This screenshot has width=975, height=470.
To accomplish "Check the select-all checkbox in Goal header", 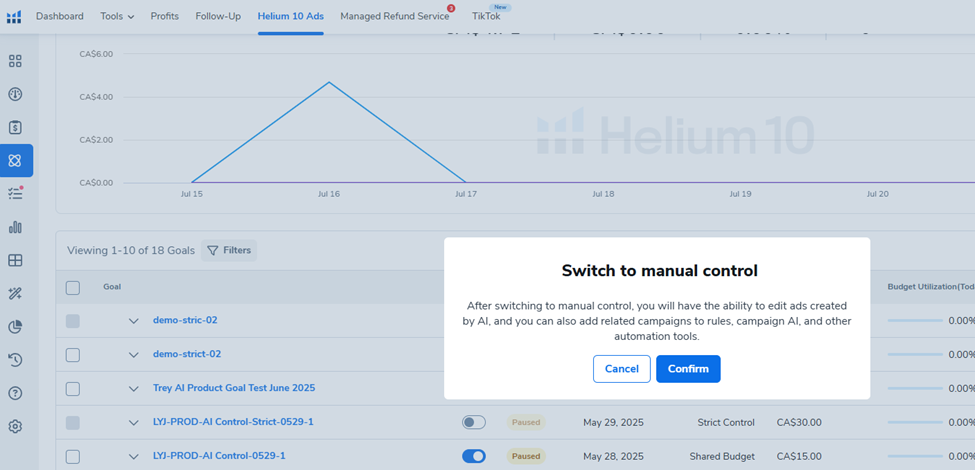I will pos(72,288).
